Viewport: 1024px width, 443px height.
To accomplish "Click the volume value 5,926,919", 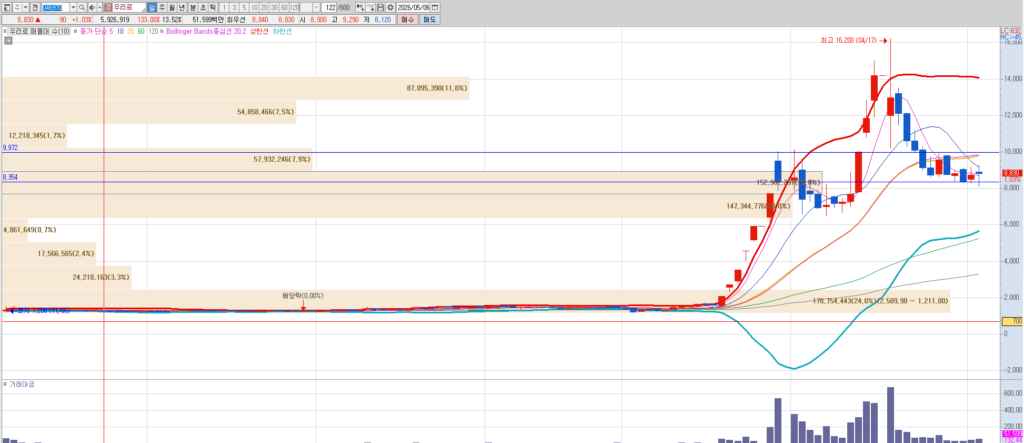I will (114, 20).
